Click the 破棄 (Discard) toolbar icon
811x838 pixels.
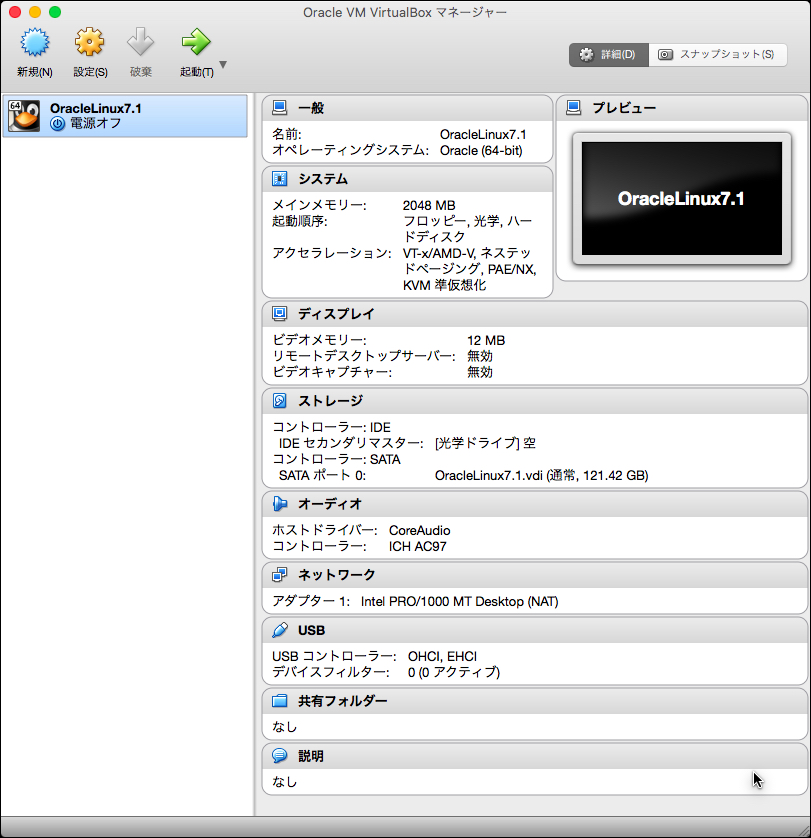pos(141,43)
